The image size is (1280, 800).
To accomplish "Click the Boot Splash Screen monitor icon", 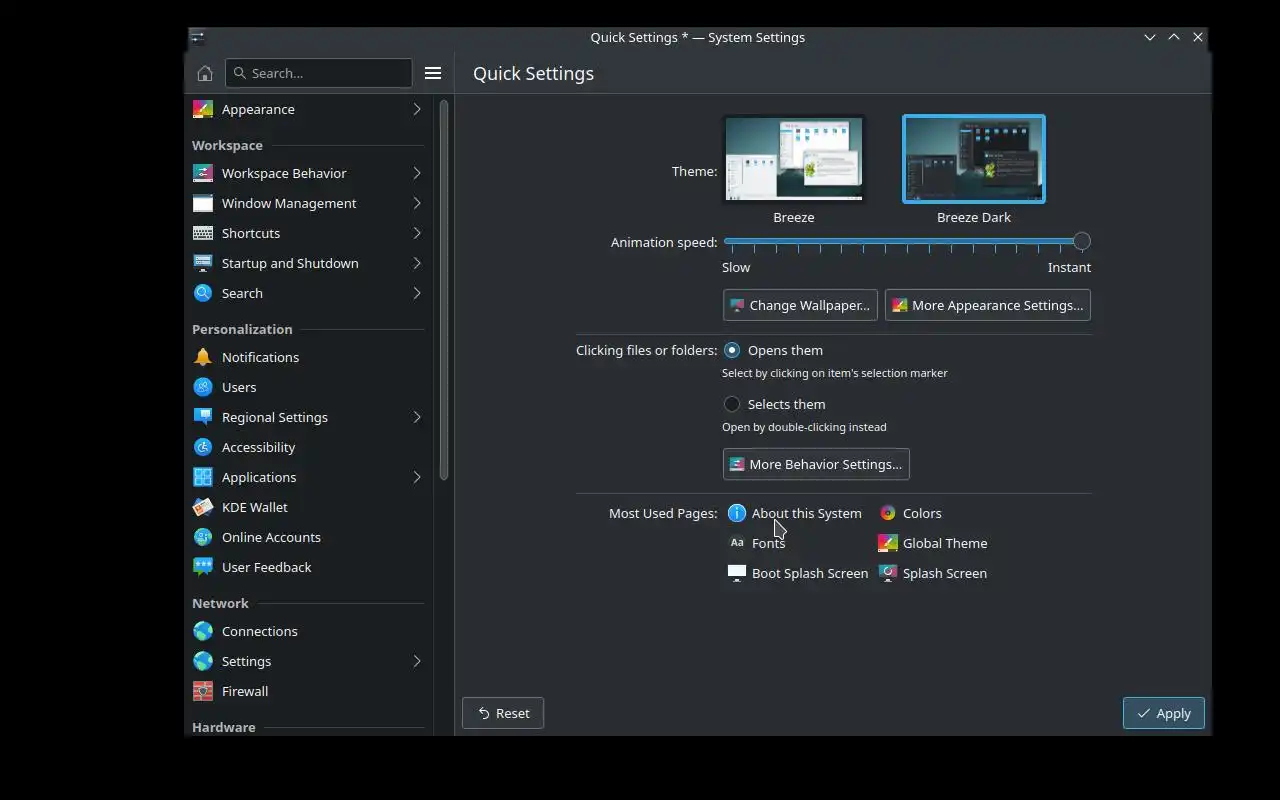I will [x=737, y=573].
